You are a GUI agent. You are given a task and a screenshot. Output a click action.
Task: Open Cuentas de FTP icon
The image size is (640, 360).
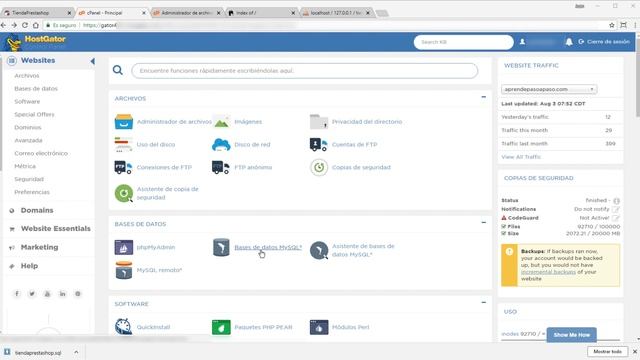pos(319,144)
